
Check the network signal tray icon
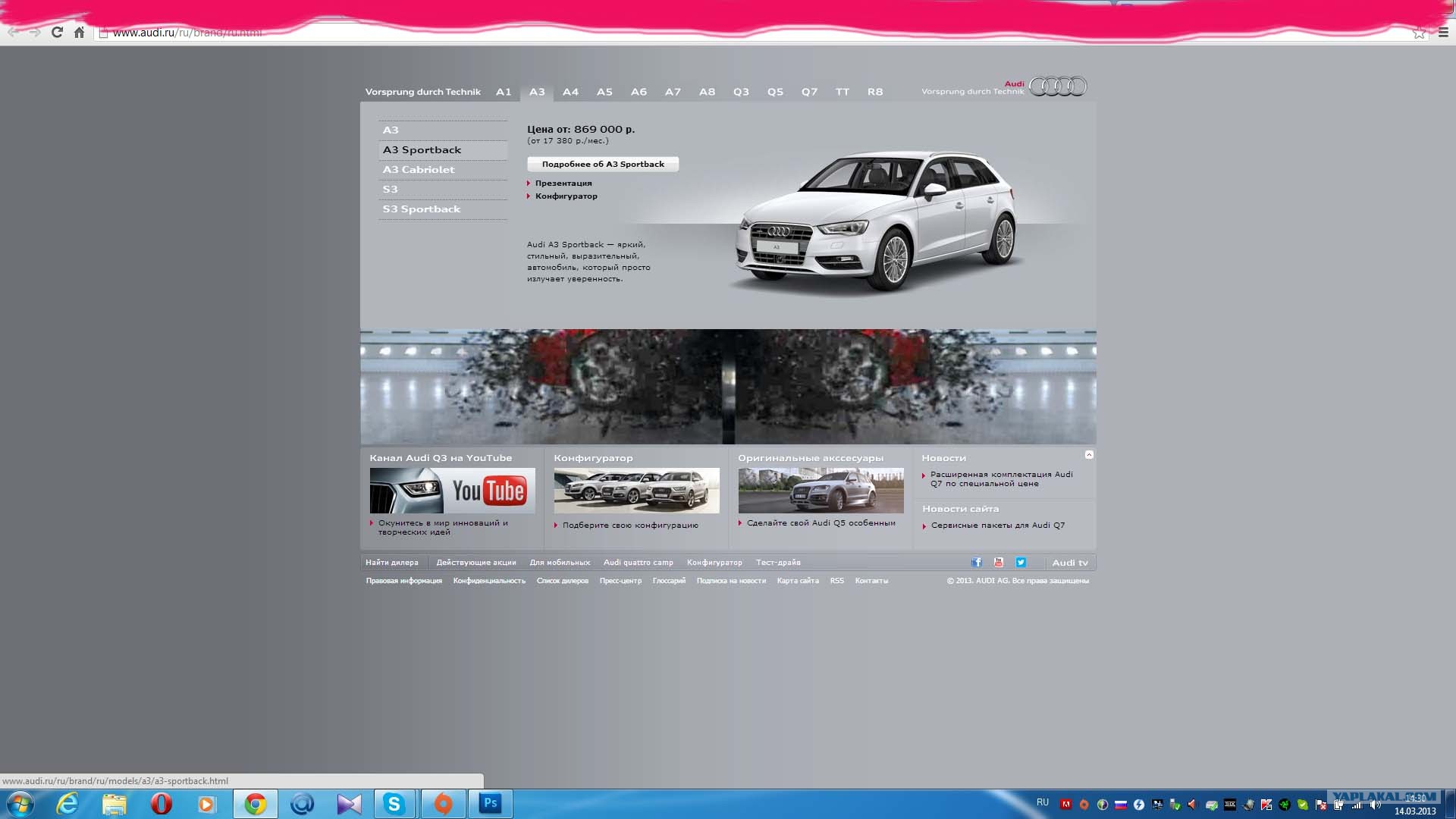pyautogui.click(x=1357, y=805)
